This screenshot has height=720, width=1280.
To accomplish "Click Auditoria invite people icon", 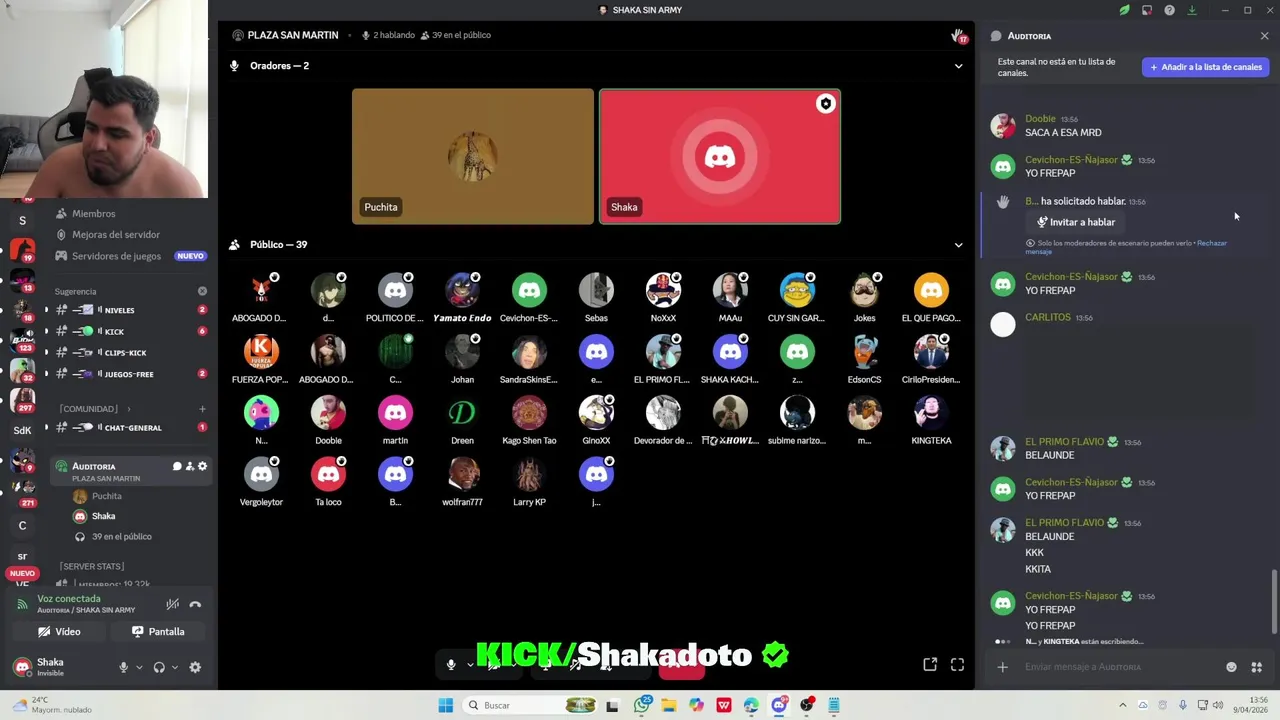I will [x=189, y=467].
